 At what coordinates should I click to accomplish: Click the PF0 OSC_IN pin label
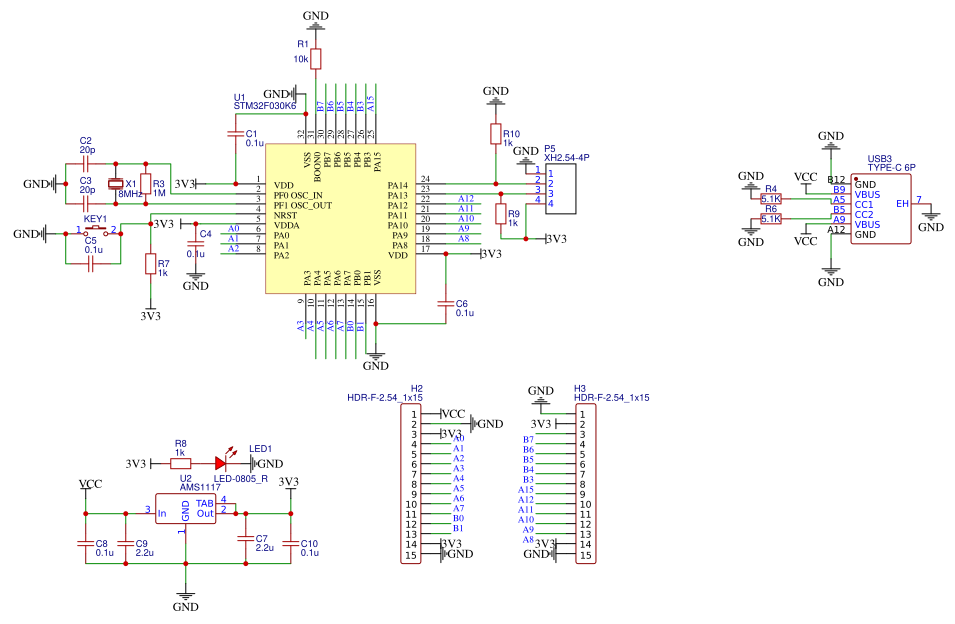point(298,195)
